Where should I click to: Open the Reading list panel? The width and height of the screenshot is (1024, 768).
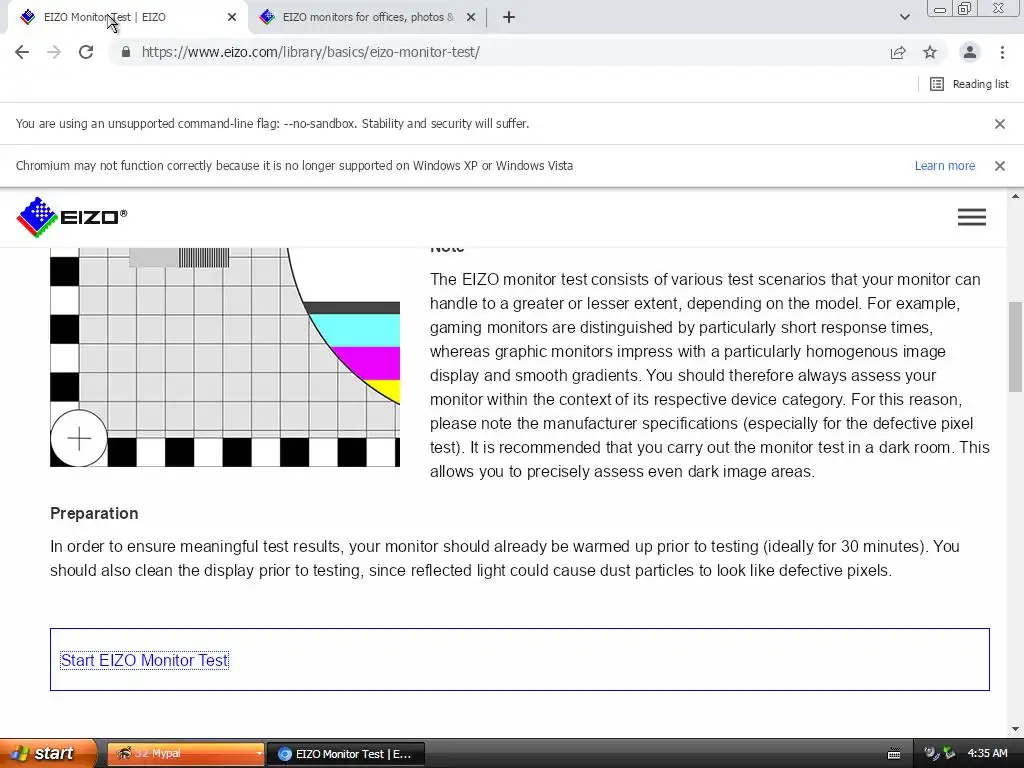(969, 84)
